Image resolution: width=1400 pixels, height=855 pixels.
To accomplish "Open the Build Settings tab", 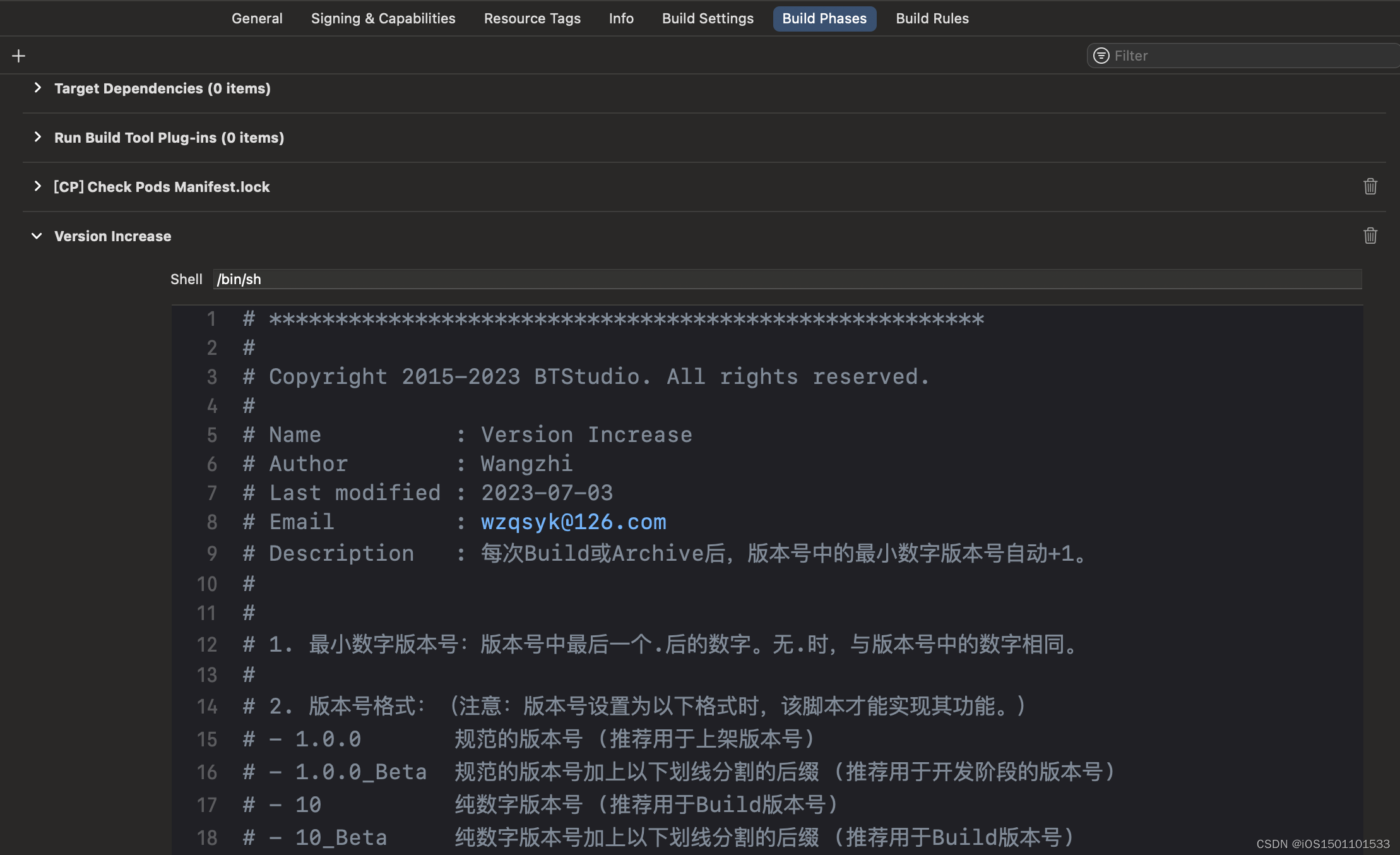I will point(708,19).
